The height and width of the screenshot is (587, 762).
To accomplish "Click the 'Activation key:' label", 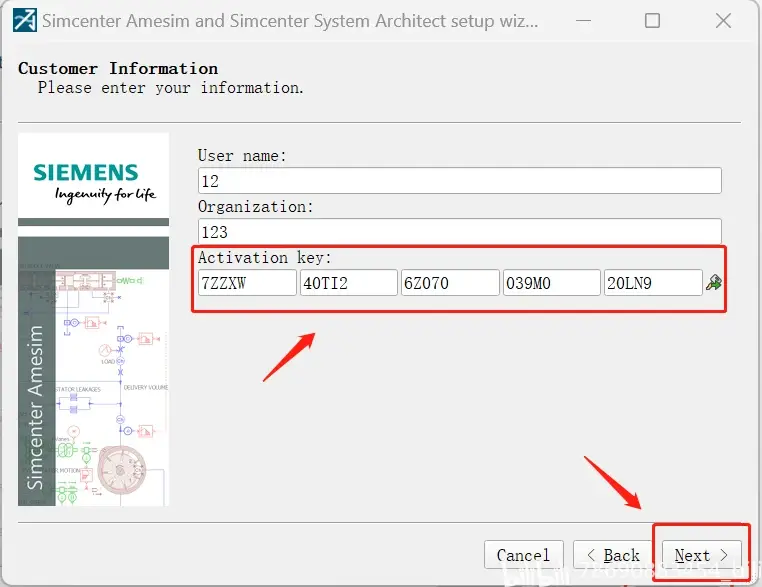I will pos(265,257).
